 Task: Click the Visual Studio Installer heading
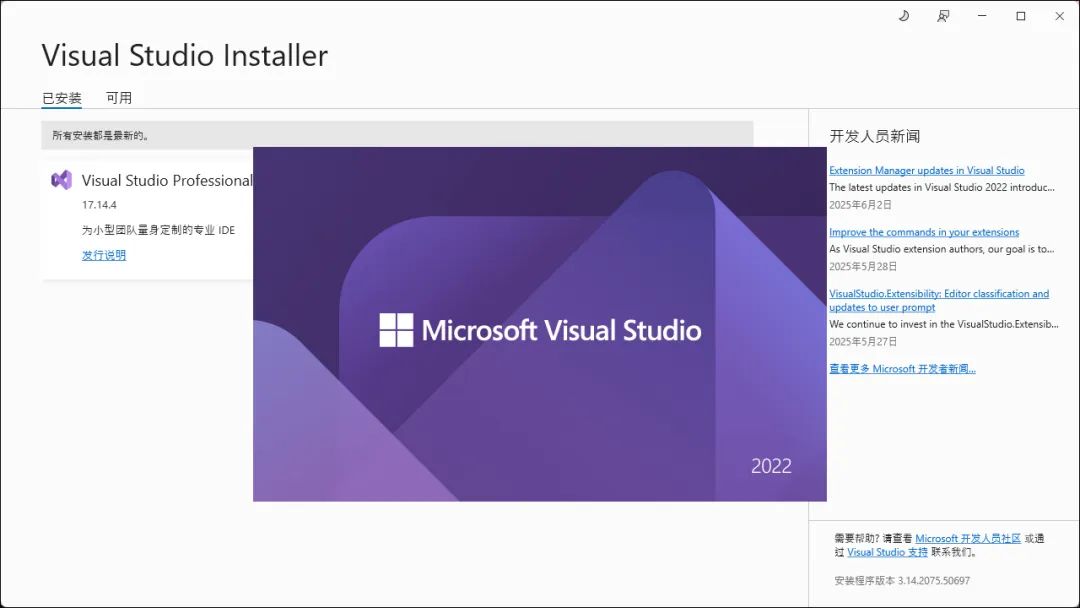[x=185, y=56]
